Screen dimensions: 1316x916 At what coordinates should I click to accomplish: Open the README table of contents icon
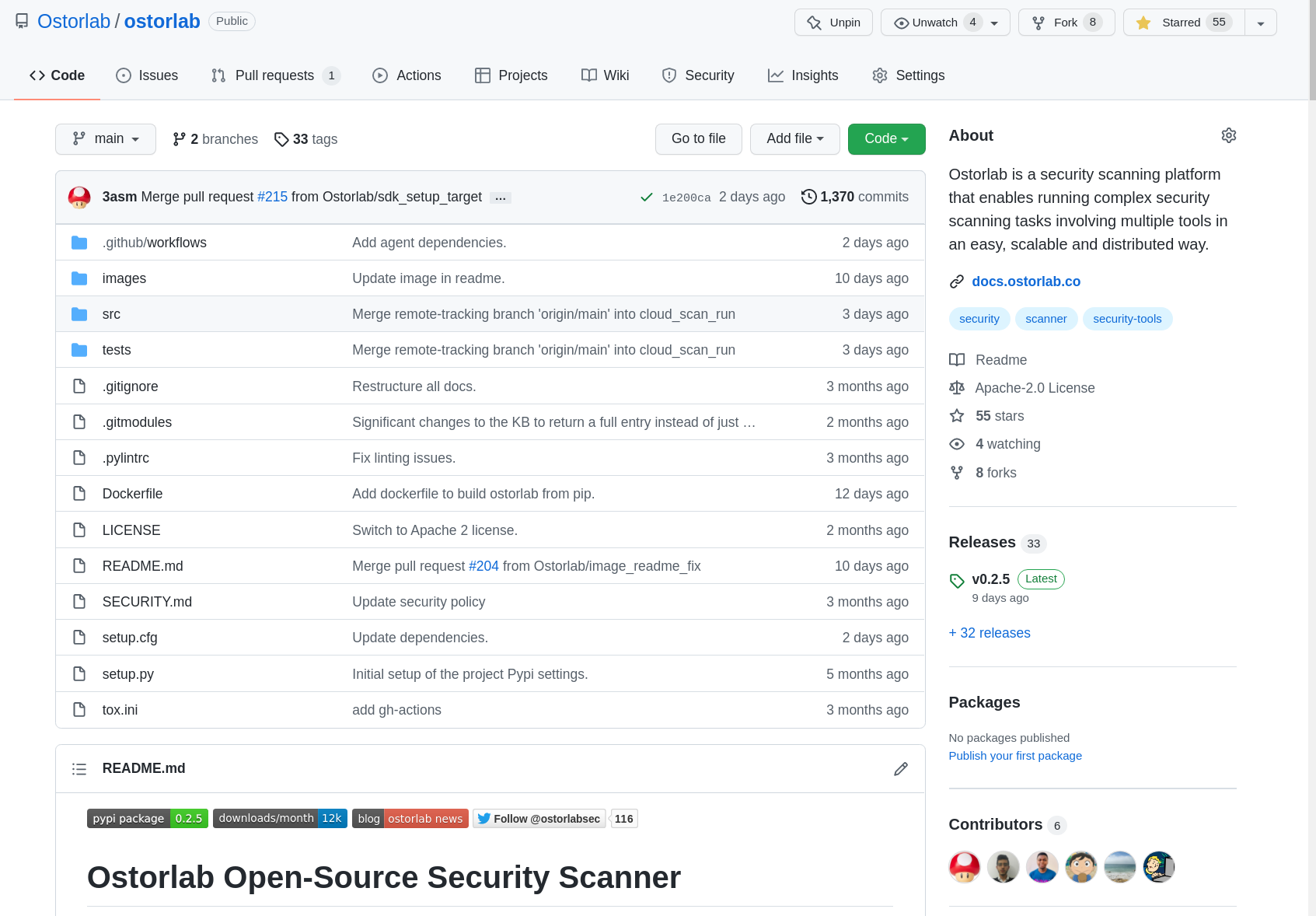[79, 769]
